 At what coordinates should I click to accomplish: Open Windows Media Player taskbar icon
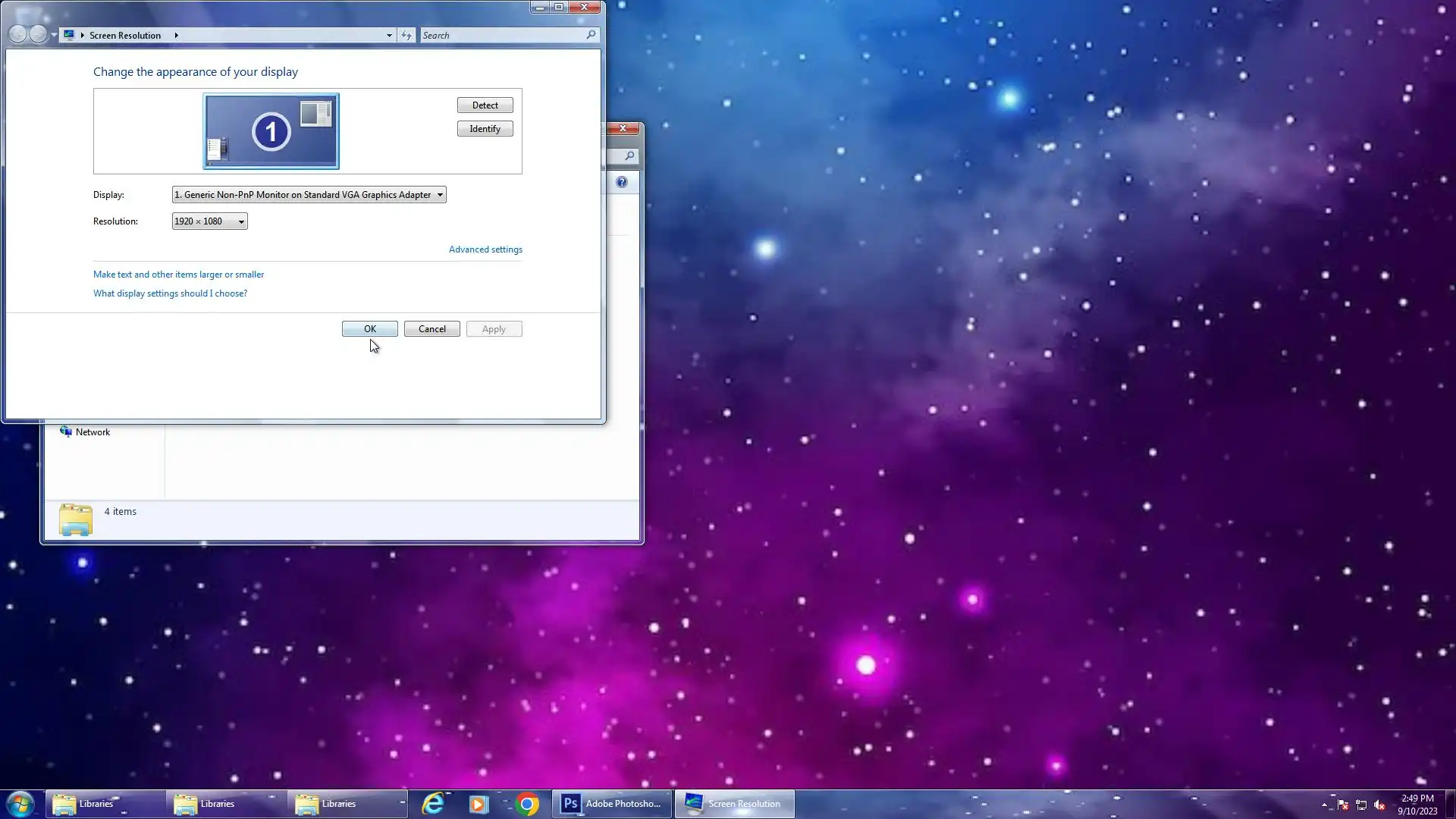pyautogui.click(x=479, y=804)
